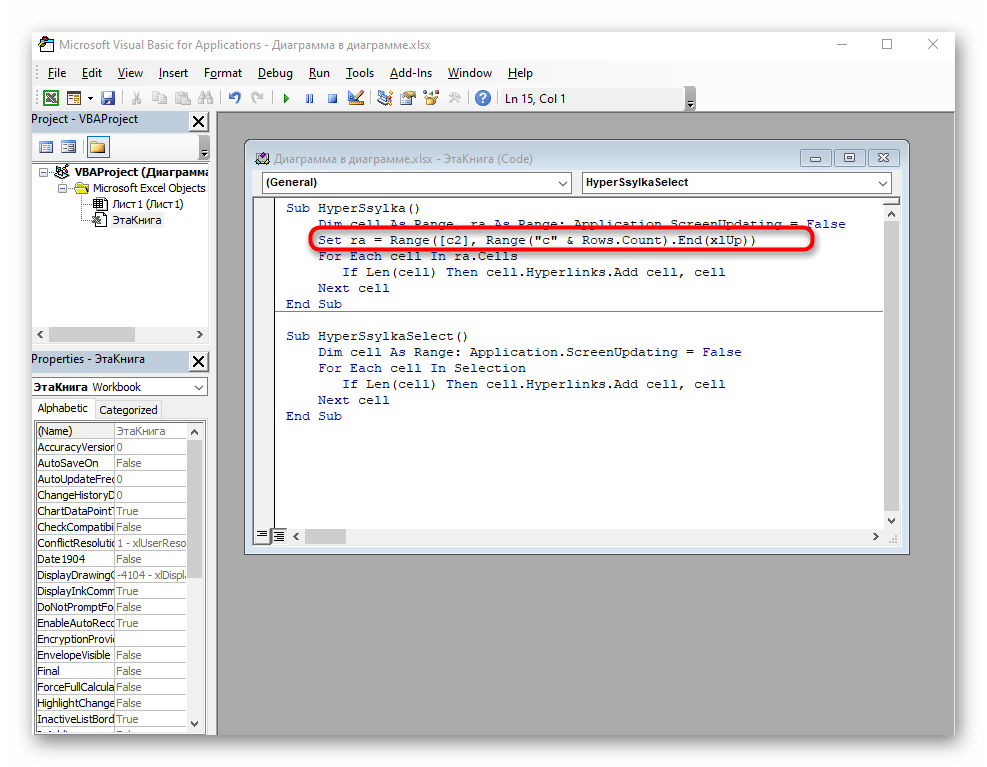The image size is (987, 767).
Task: Toggle Folders view in Project panel
Action: [97, 147]
